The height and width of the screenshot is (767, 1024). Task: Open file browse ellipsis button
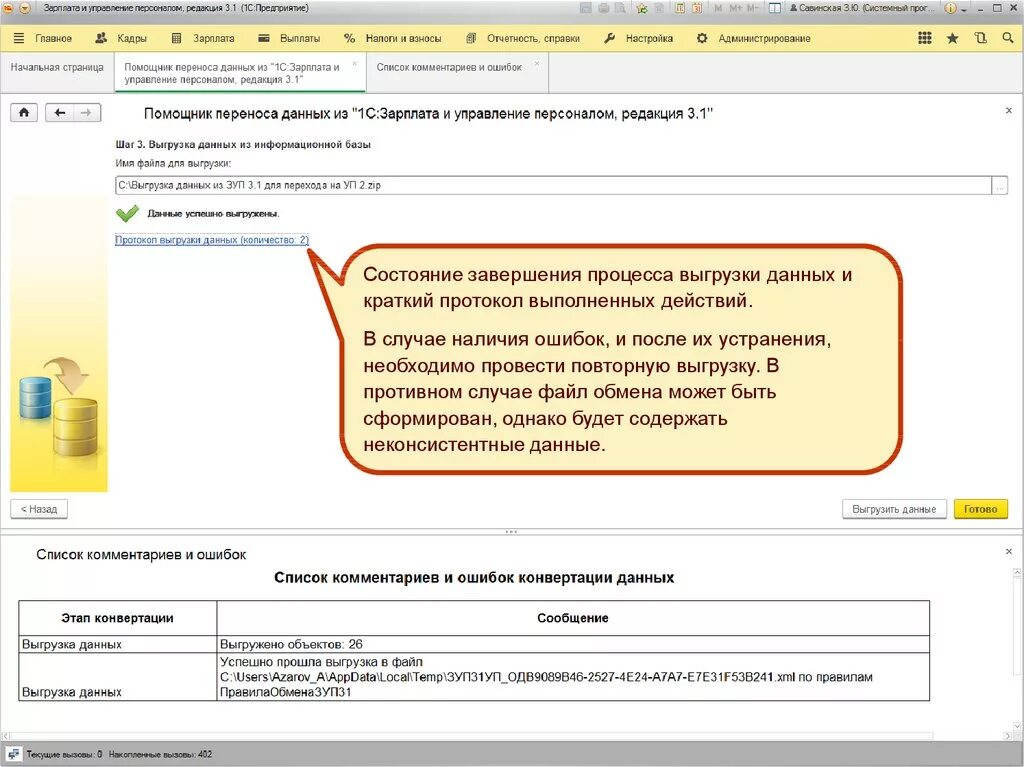[x=1000, y=186]
